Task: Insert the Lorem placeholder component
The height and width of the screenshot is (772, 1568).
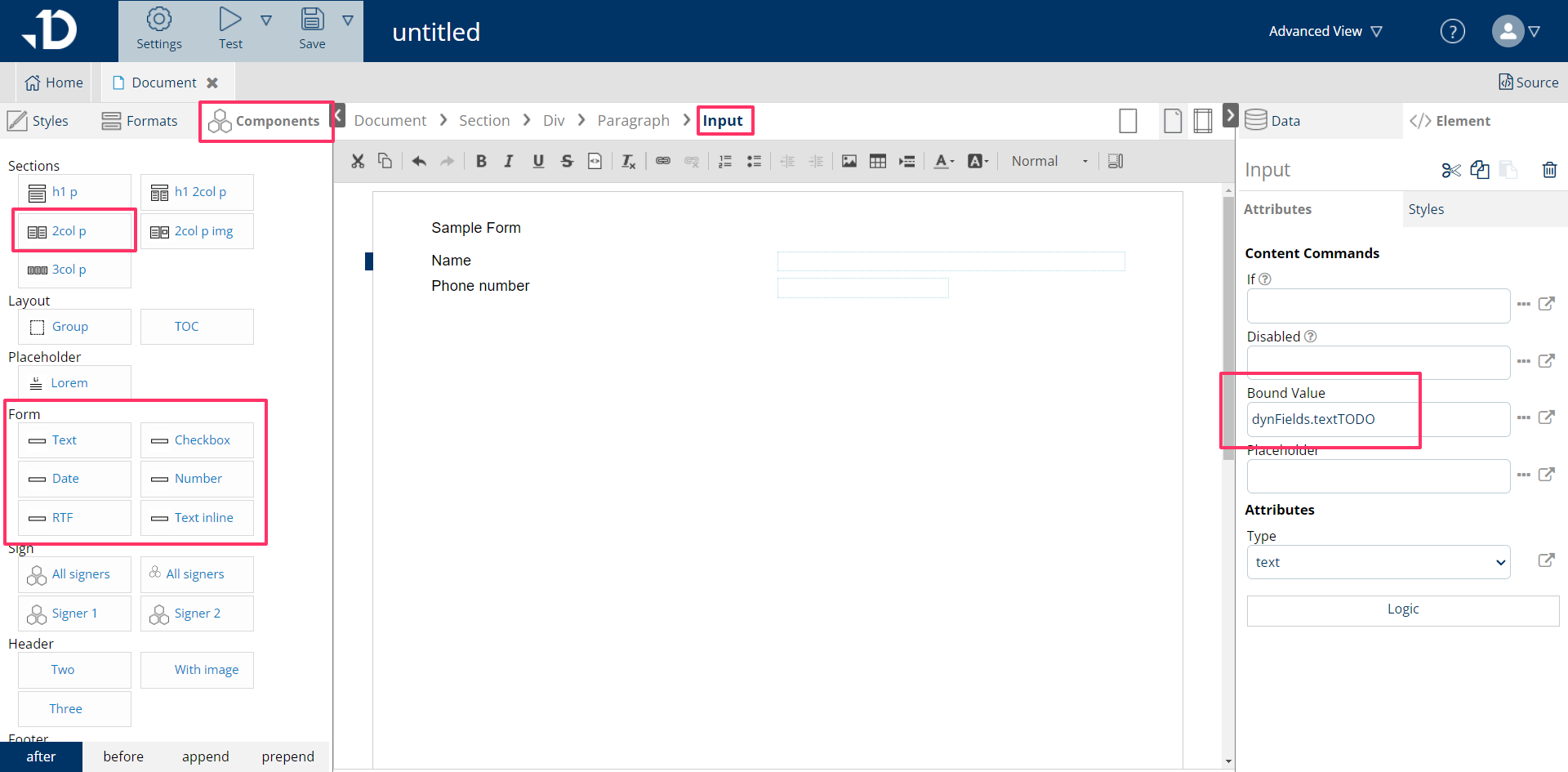Action: 74,383
